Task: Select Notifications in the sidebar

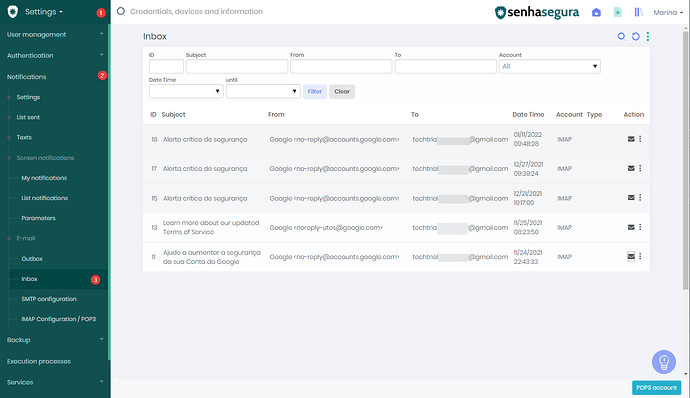Action: click(26, 77)
